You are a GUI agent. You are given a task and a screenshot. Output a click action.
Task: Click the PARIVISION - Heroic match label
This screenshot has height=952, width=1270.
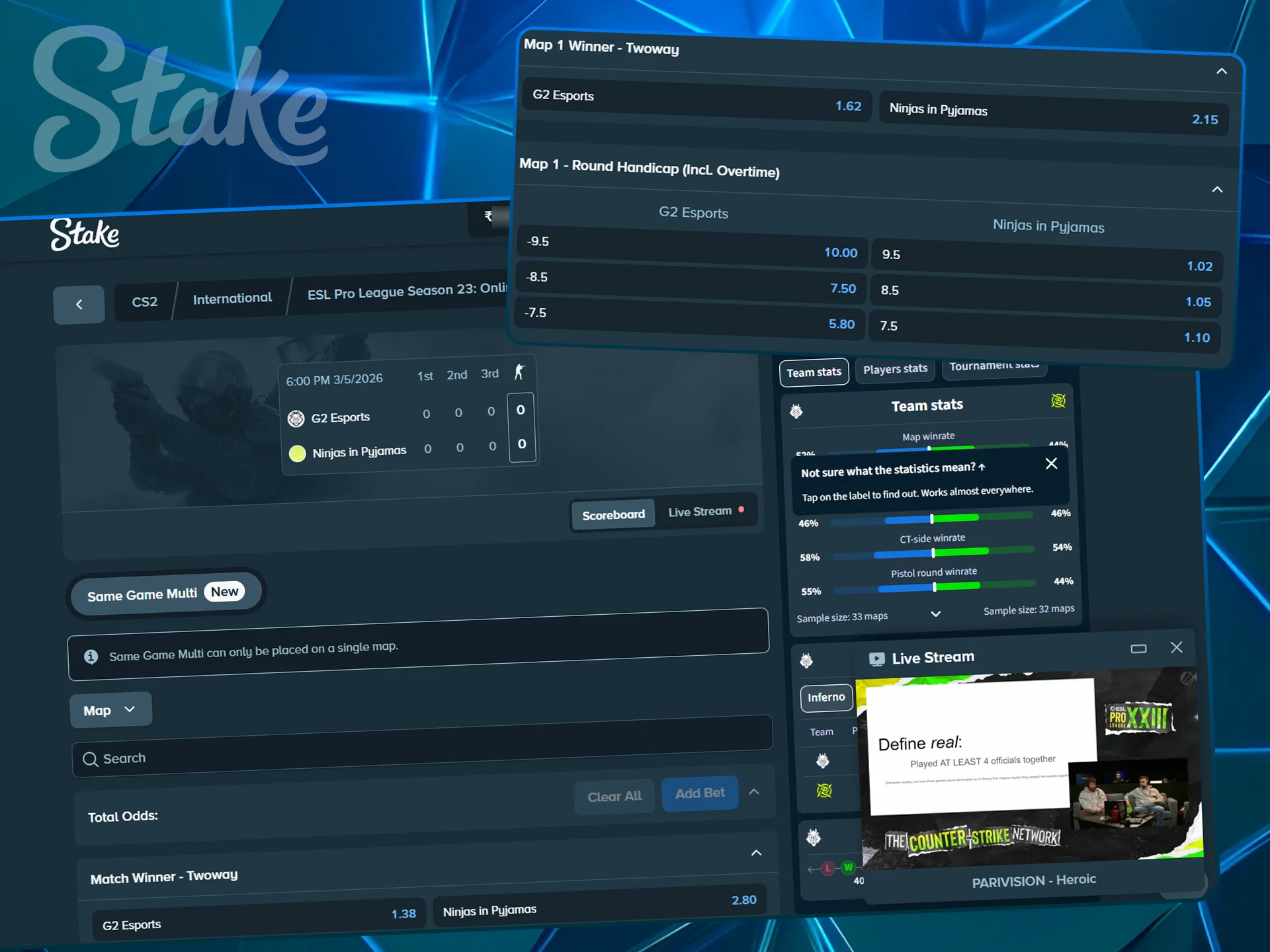tap(1034, 881)
